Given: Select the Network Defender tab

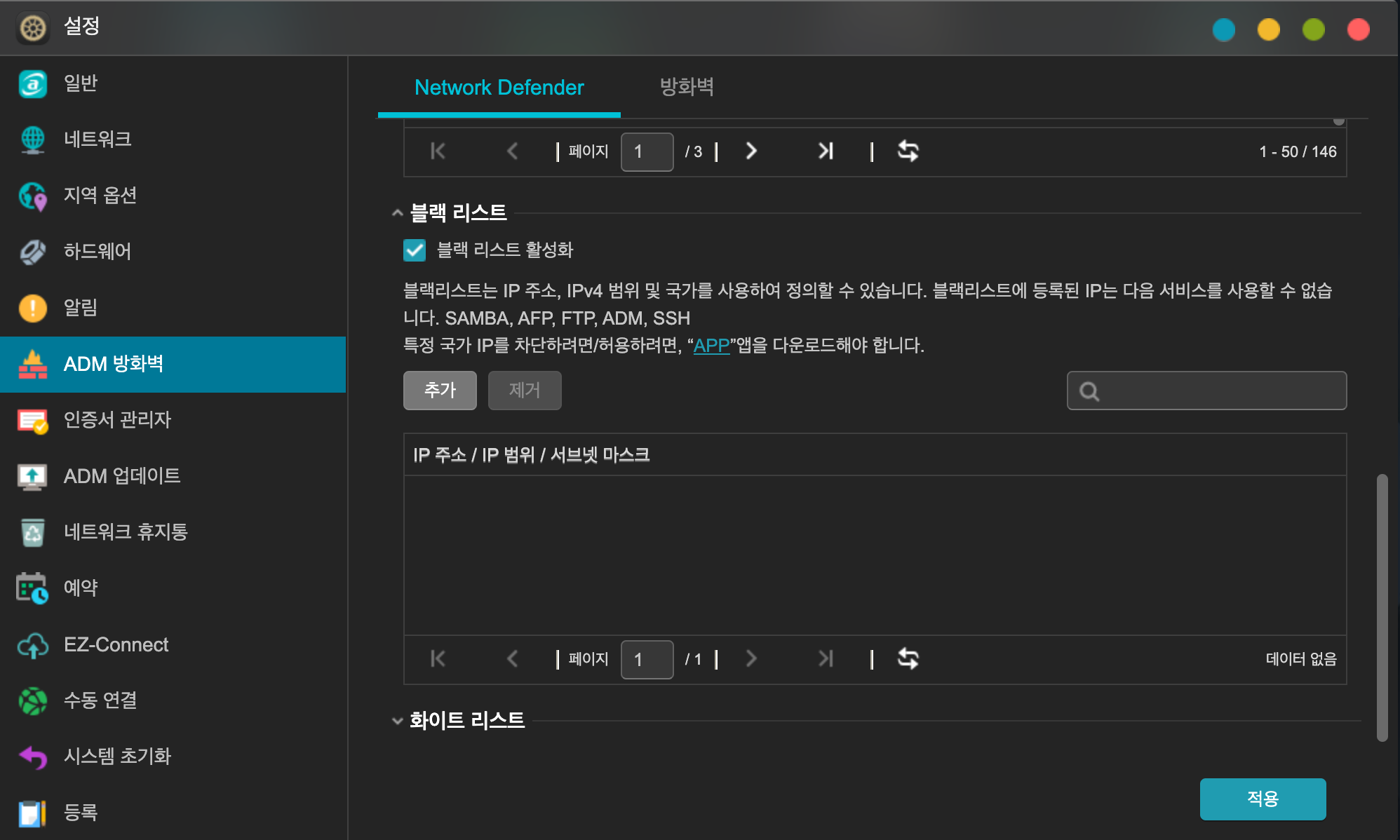Looking at the screenshot, I should [x=499, y=87].
